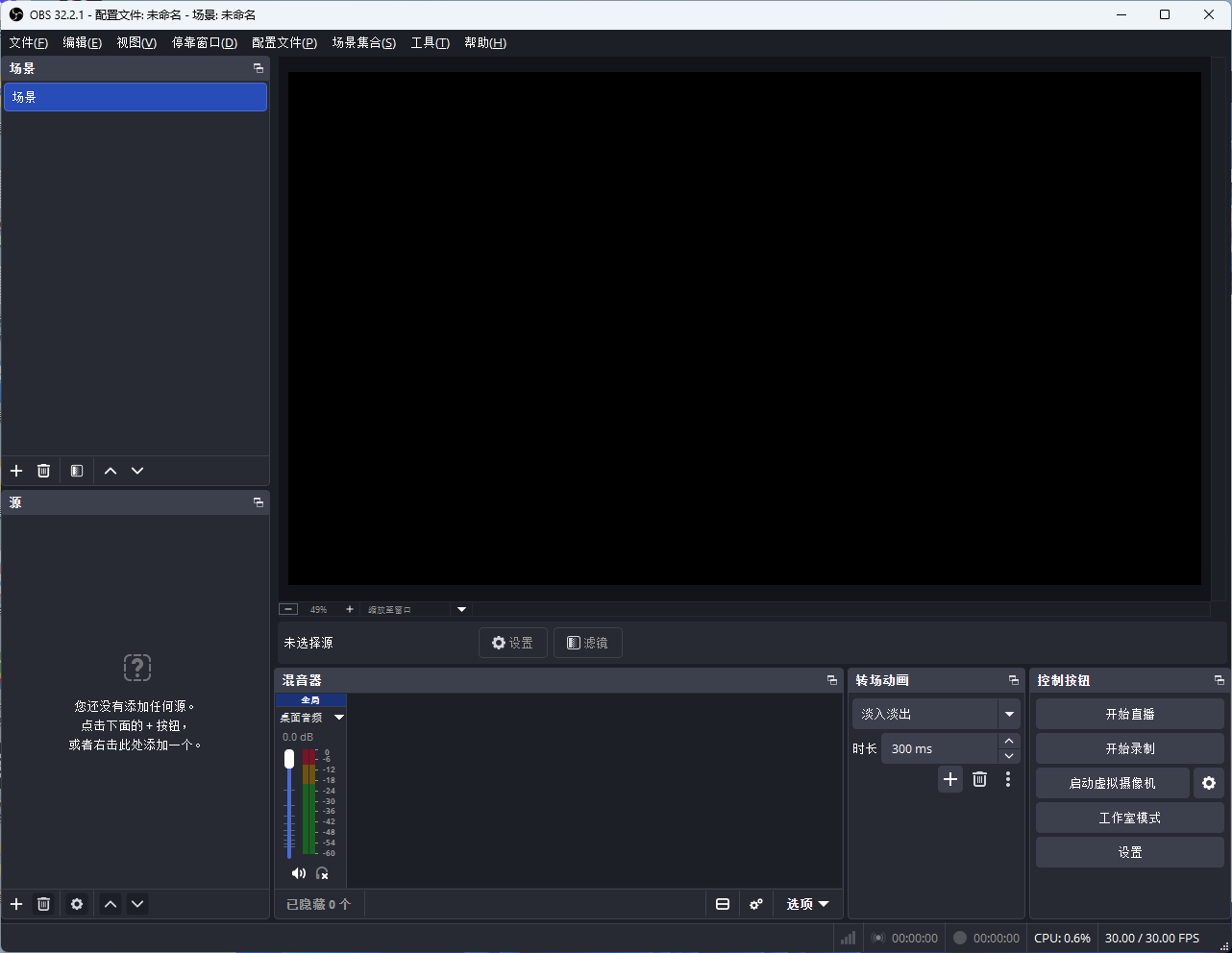Screen dimensions: 1232x953
Task: Toggle mixer layout icon in mixer footer
Action: coord(723,904)
